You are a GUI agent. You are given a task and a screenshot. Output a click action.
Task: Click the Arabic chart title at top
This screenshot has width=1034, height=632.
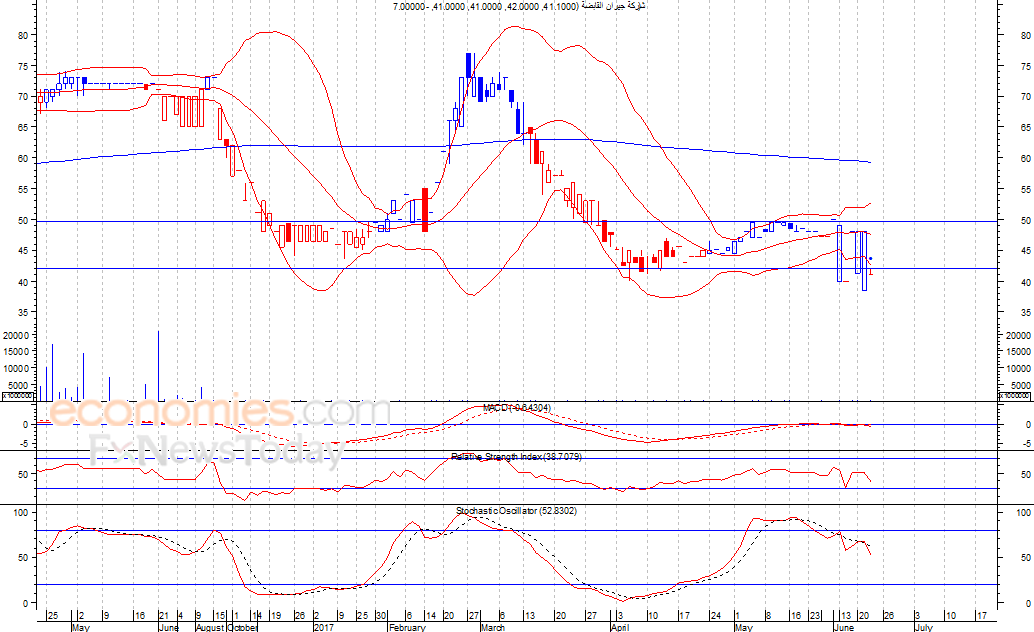click(x=519, y=6)
